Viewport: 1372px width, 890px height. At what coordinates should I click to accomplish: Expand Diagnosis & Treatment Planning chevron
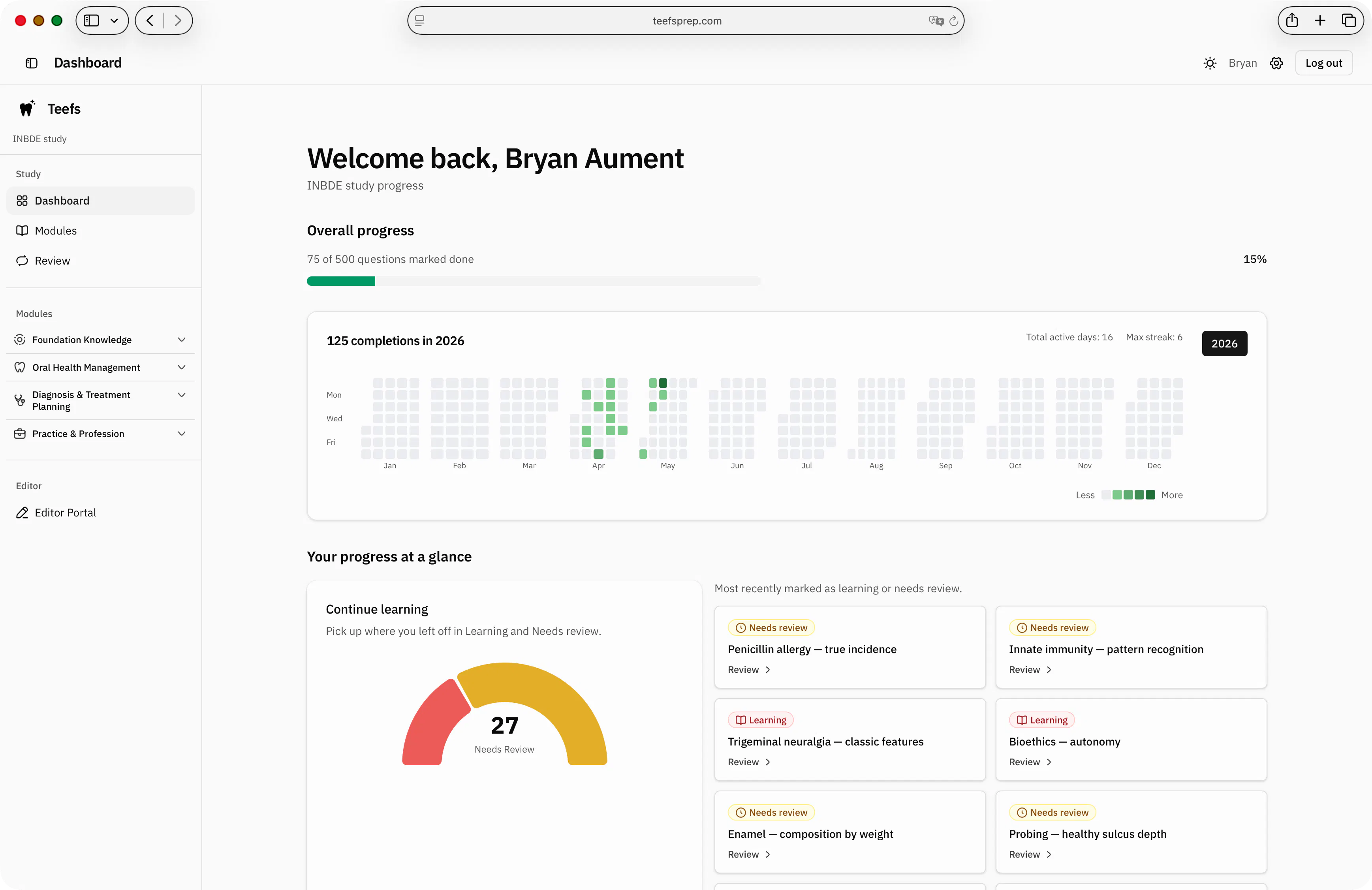click(x=182, y=395)
